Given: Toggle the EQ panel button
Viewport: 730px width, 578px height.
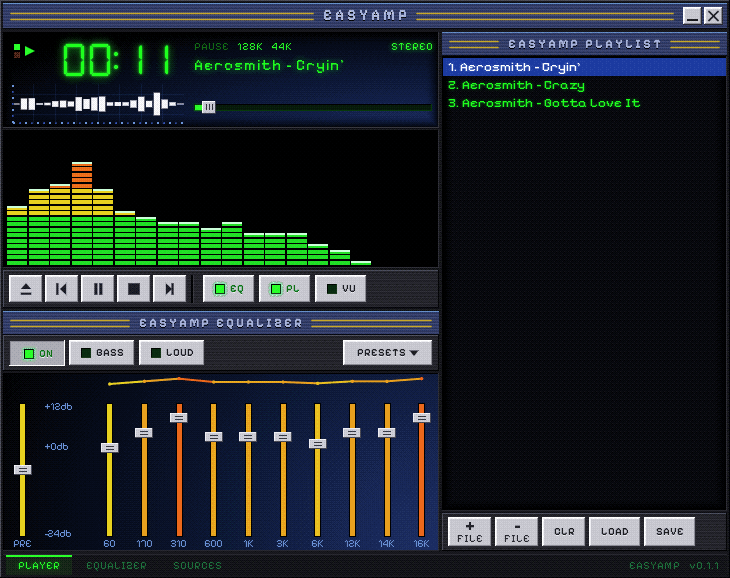Looking at the screenshot, I should (229, 289).
